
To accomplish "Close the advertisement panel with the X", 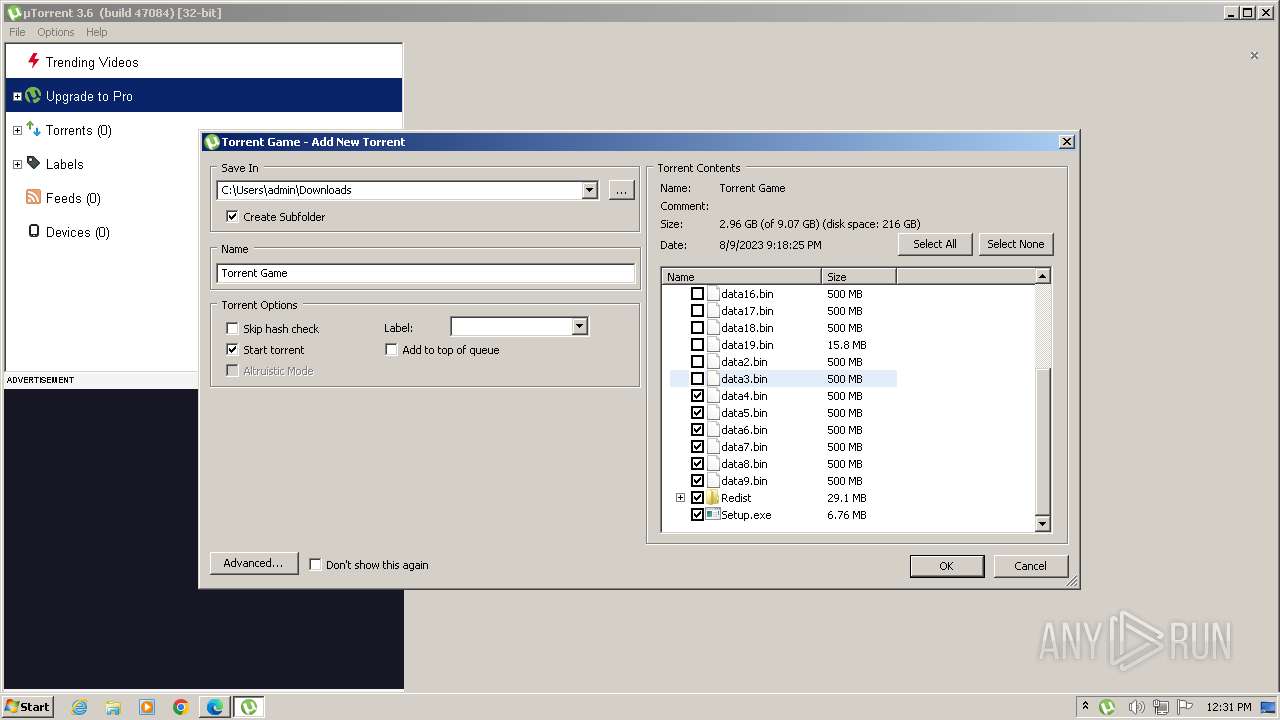I will [1254, 55].
